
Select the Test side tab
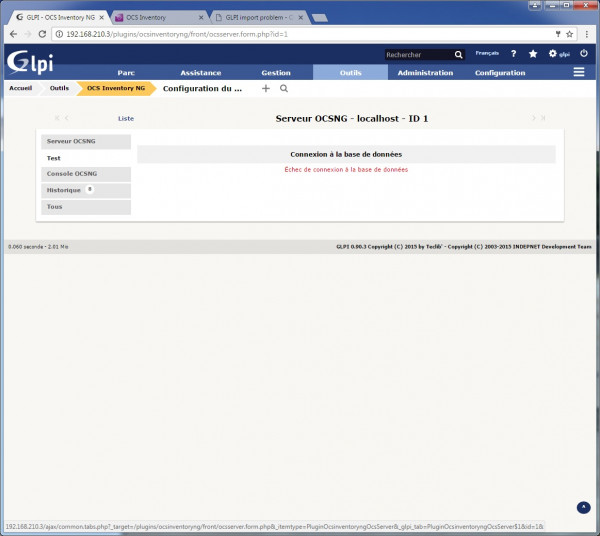pos(86,158)
